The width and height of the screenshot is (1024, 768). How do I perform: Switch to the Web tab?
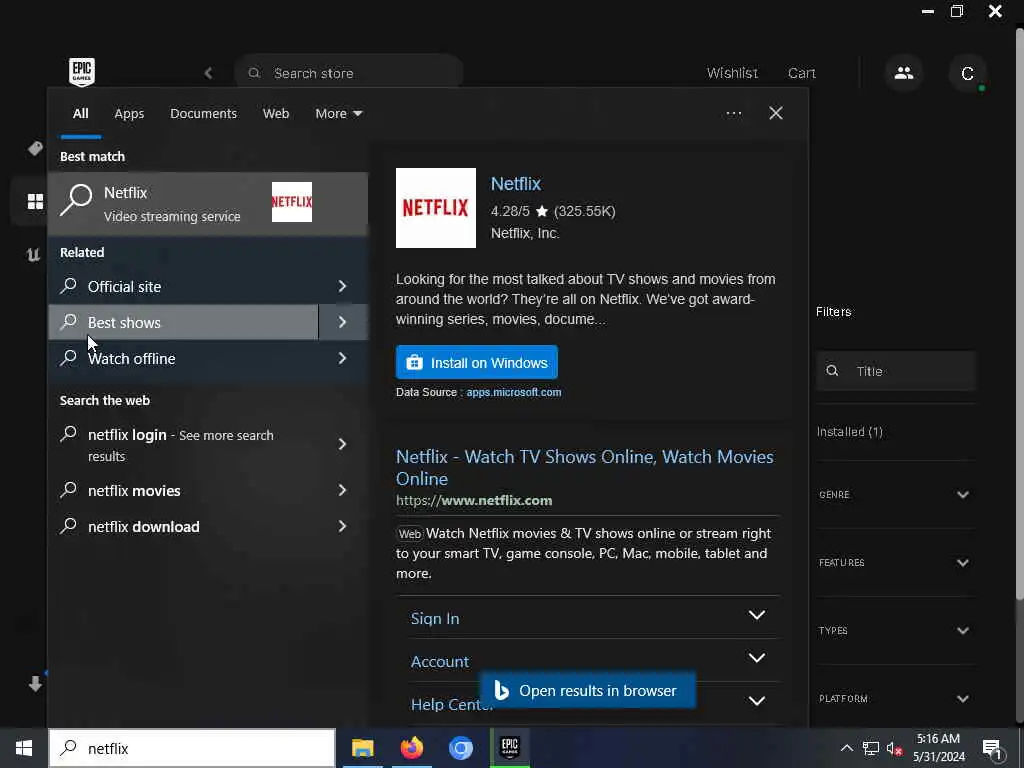[276, 113]
